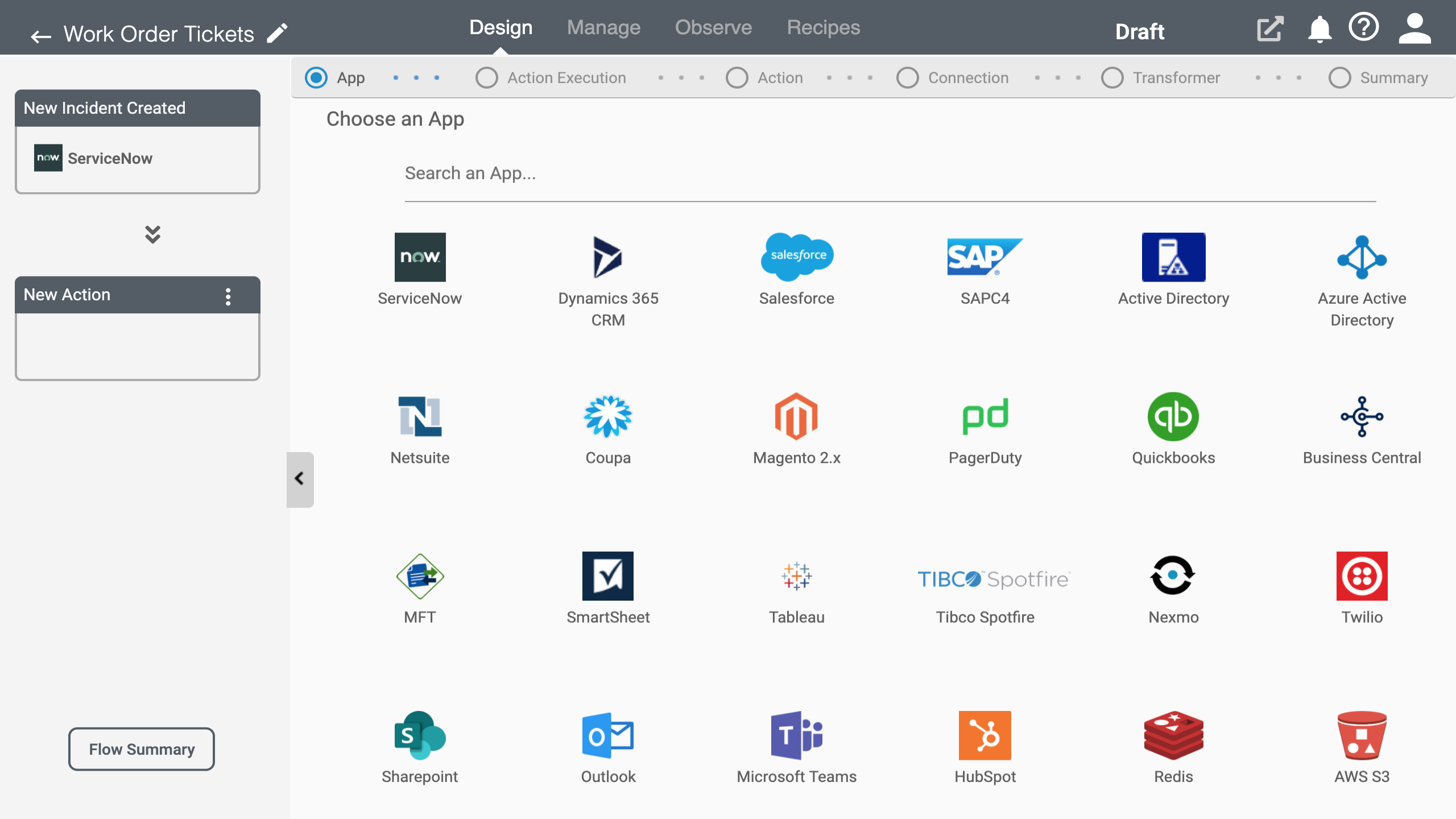Switch to the Observe tab
This screenshot has width=1456, height=819.
click(713, 27)
